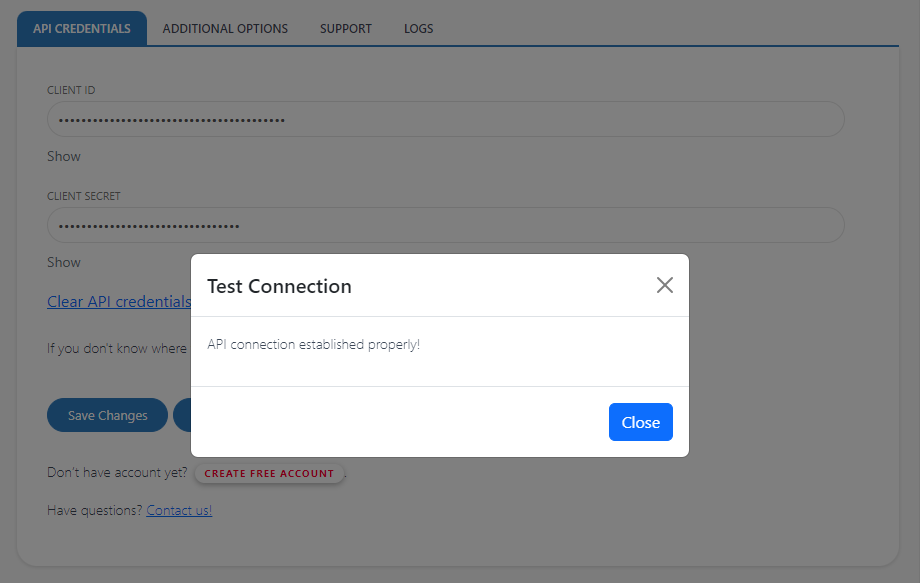Toggle Show under the Client Secret field
The width and height of the screenshot is (920, 583).
64,262
